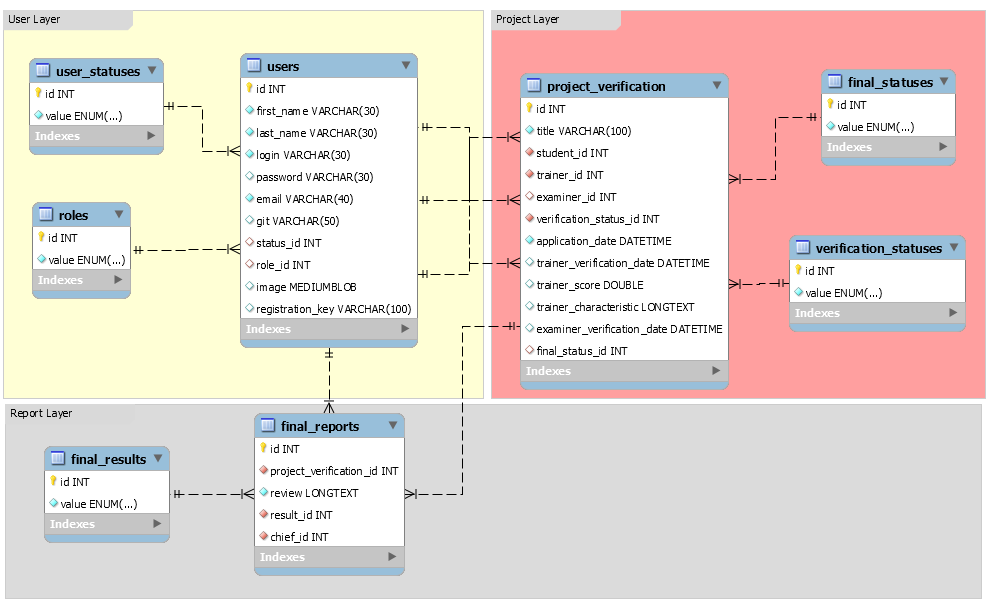1002x608 pixels.
Task: Collapse final_statuses table via header arrow
Action: point(944,81)
